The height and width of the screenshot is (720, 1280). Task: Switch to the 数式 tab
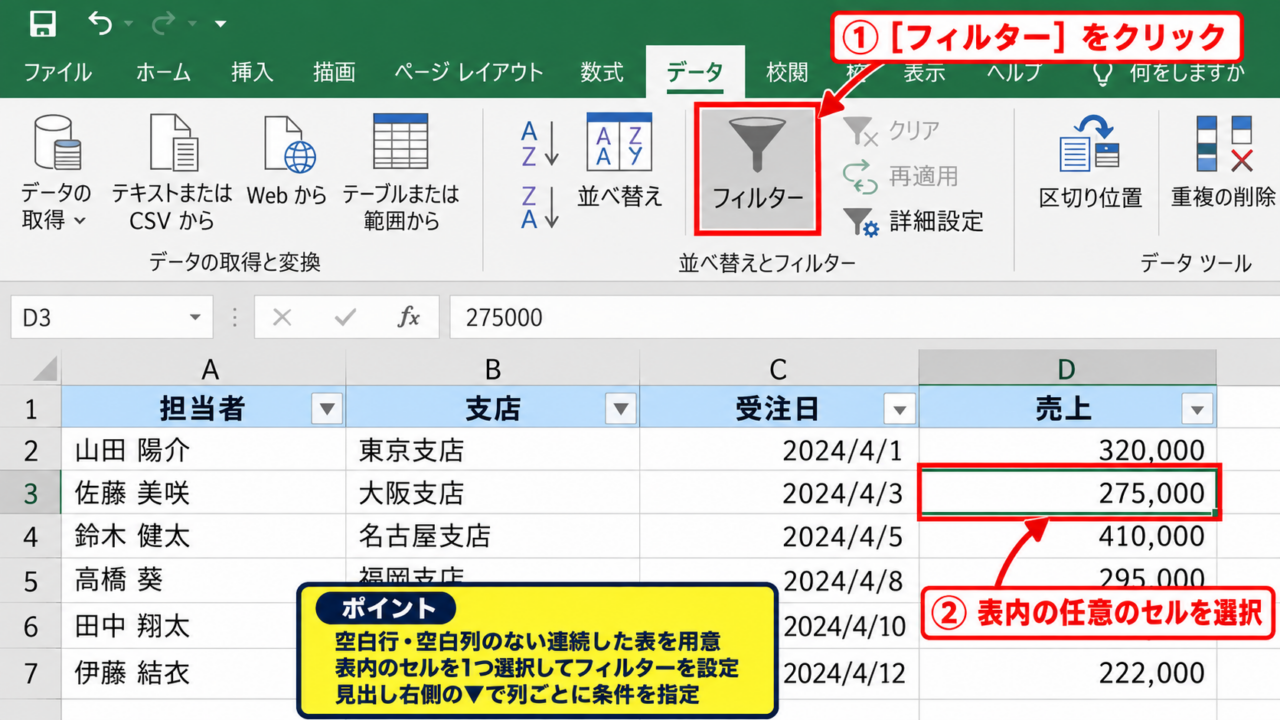click(x=602, y=72)
